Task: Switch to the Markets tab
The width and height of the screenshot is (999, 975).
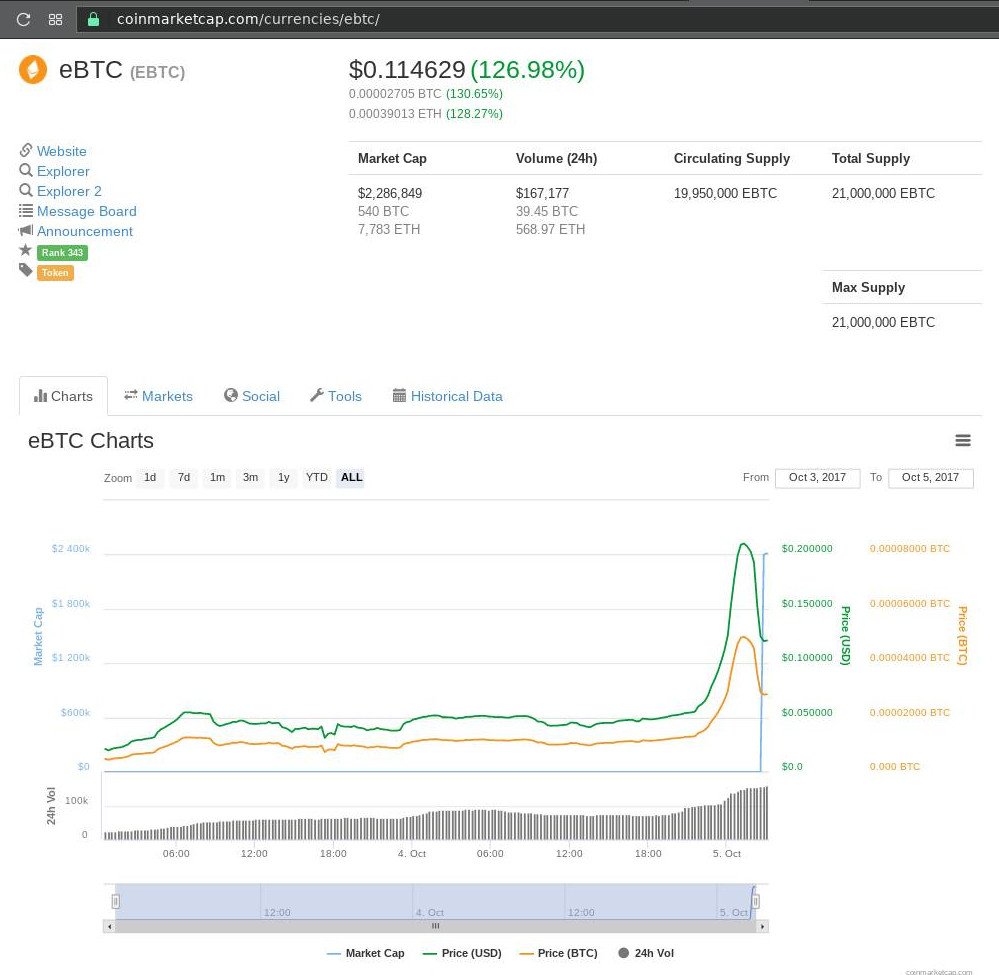Action: point(158,396)
